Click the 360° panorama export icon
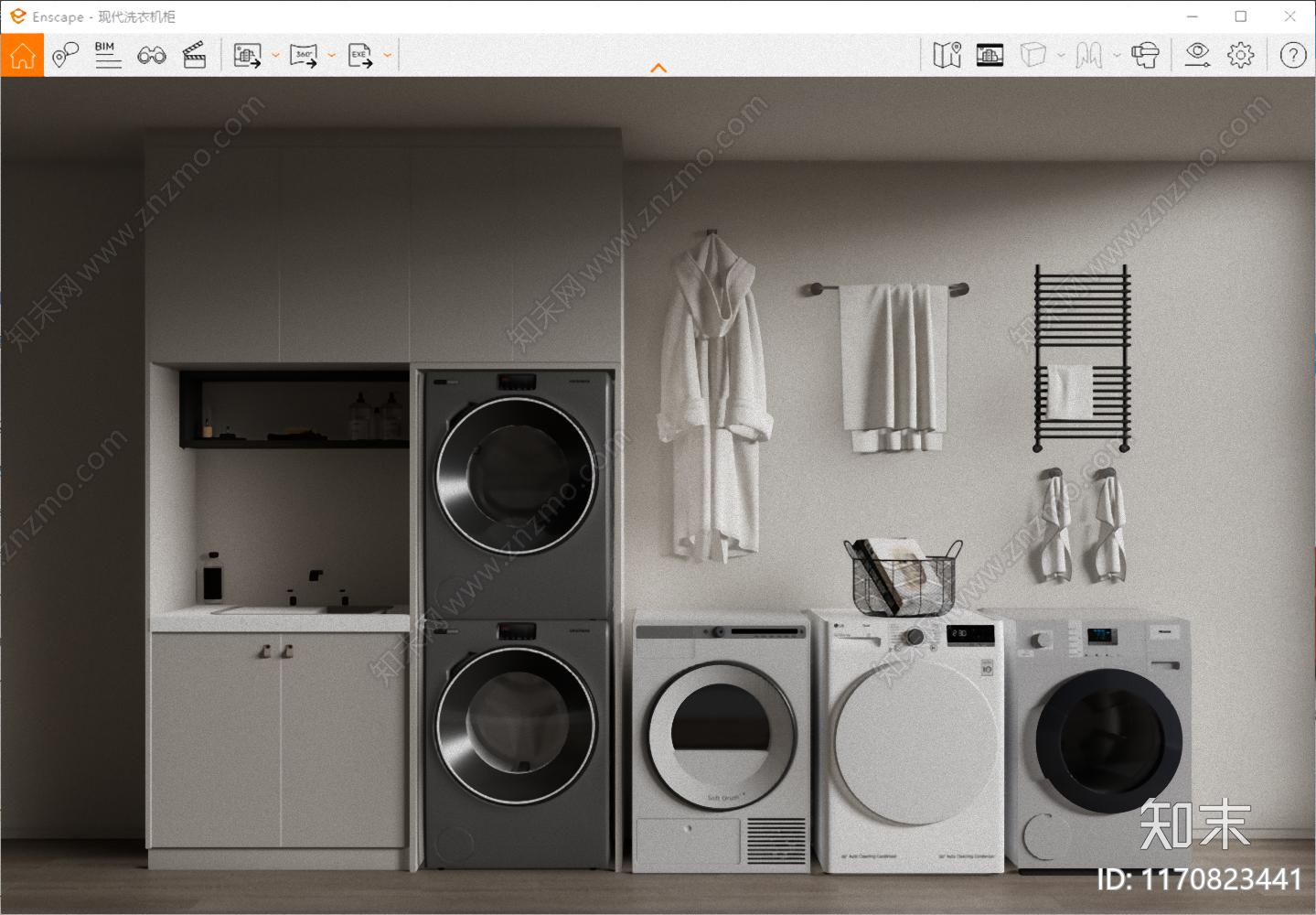The width and height of the screenshot is (1316, 915). tap(304, 55)
